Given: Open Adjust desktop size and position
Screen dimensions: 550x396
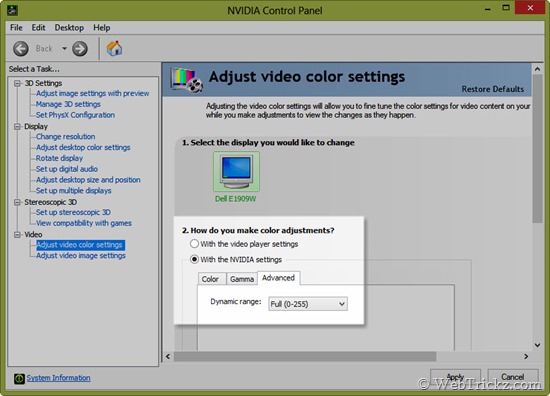Looking at the screenshot, I should 88,180.
